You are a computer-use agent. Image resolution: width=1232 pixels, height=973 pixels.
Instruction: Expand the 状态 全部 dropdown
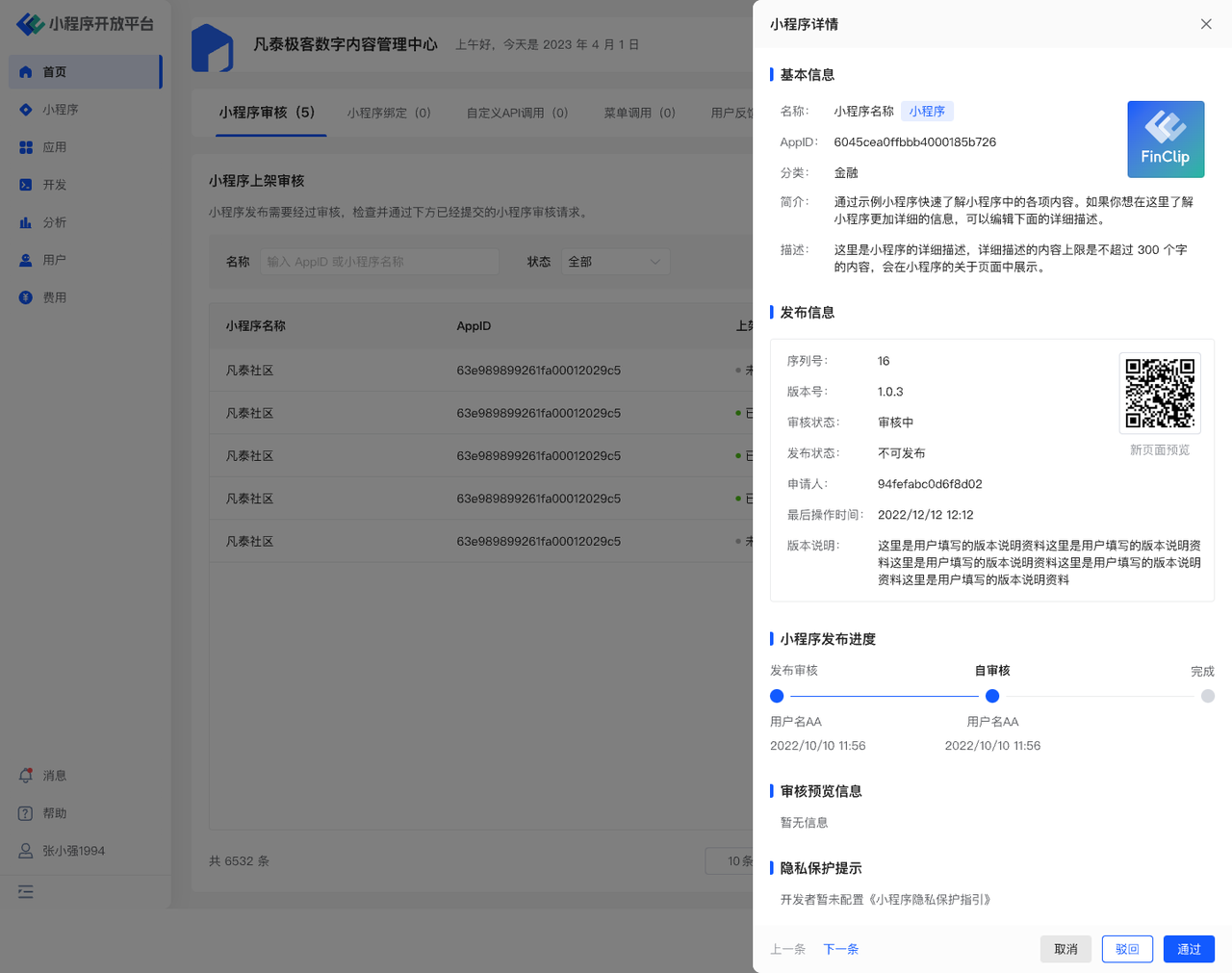click(x=615, y=262)
